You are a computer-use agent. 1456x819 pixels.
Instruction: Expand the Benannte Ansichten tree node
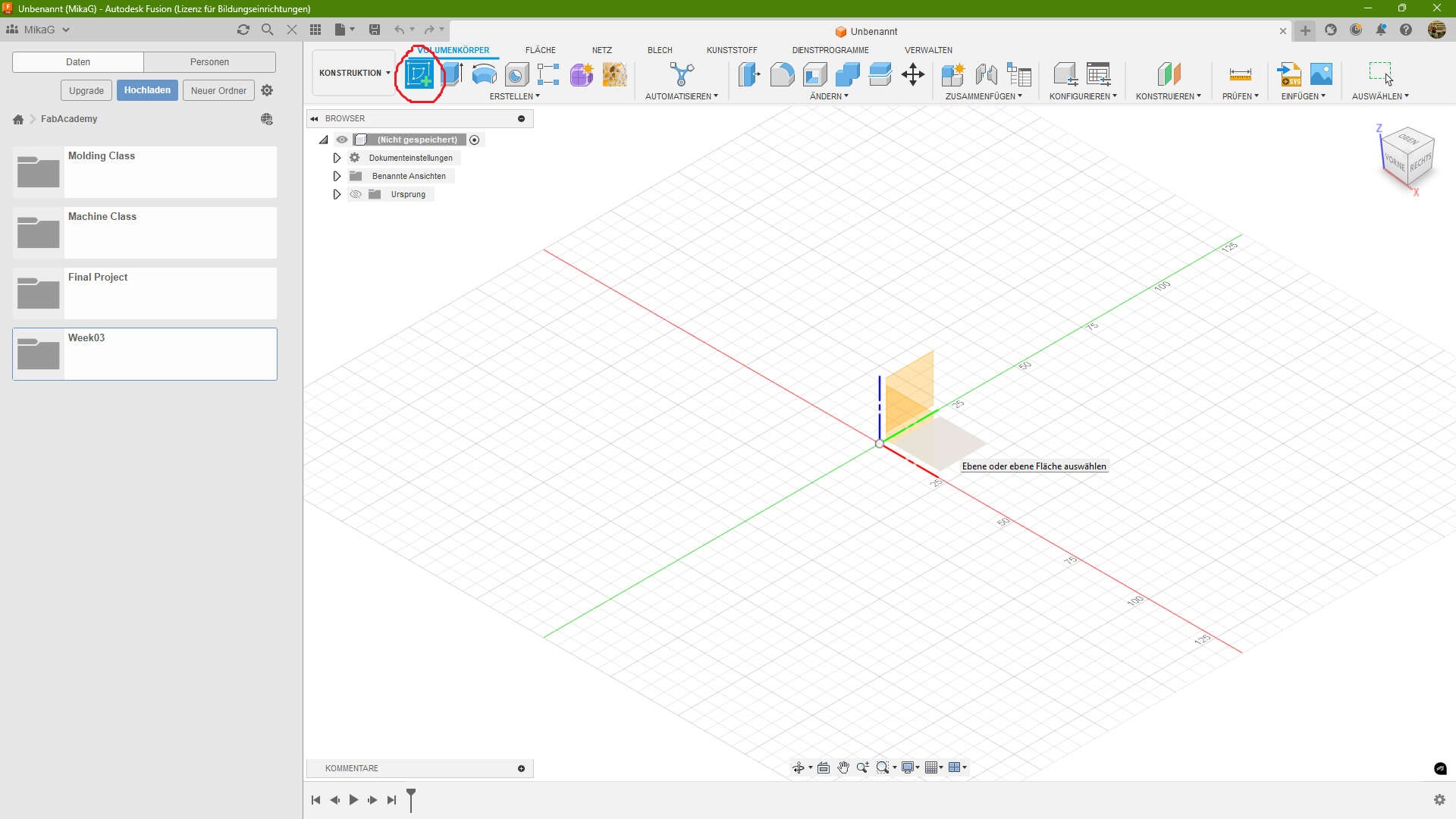point(337,176)
